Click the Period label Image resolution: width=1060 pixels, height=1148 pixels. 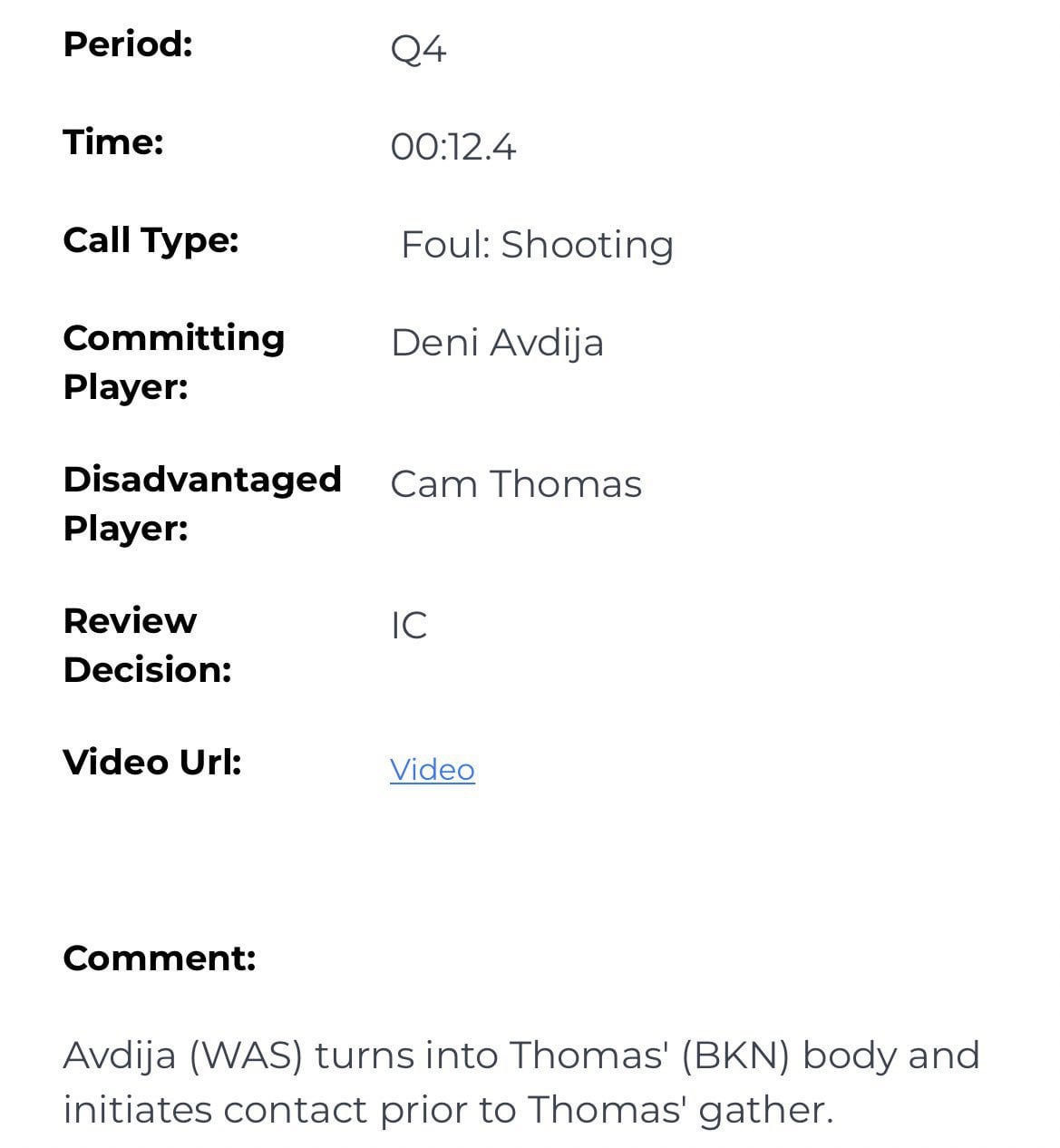tap(128, 44)
